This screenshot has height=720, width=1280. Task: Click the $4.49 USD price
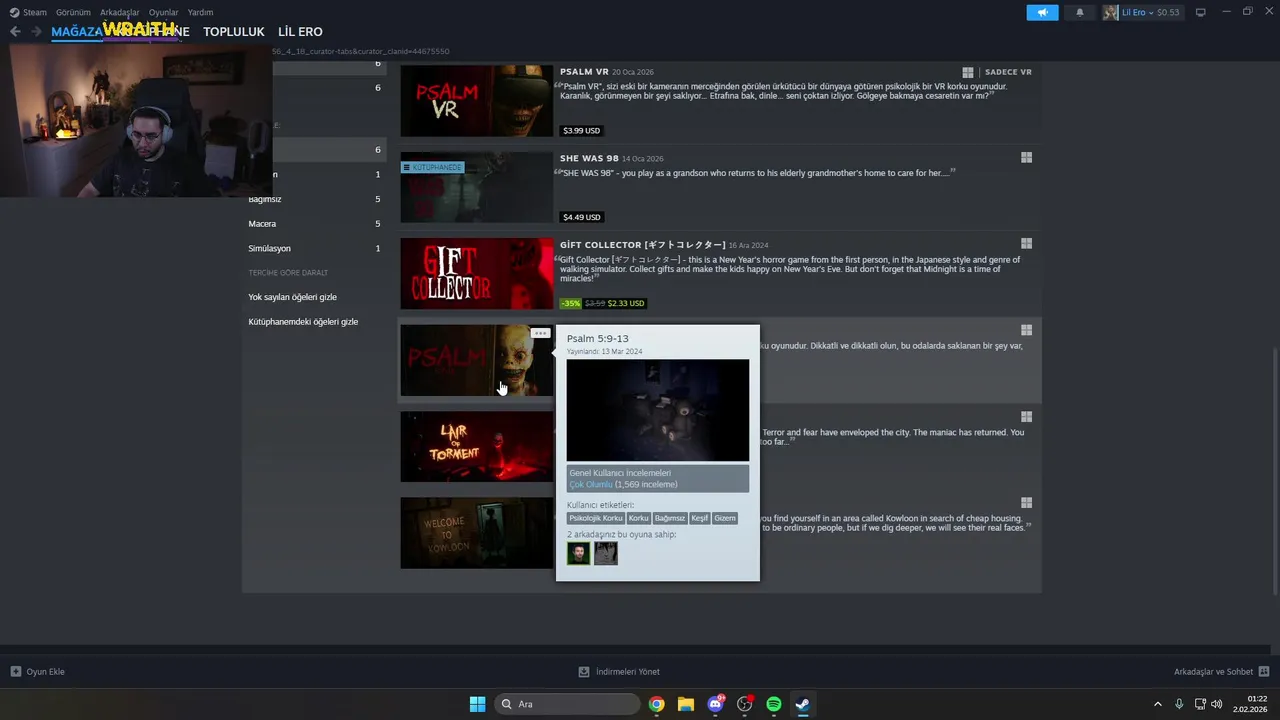581,217
